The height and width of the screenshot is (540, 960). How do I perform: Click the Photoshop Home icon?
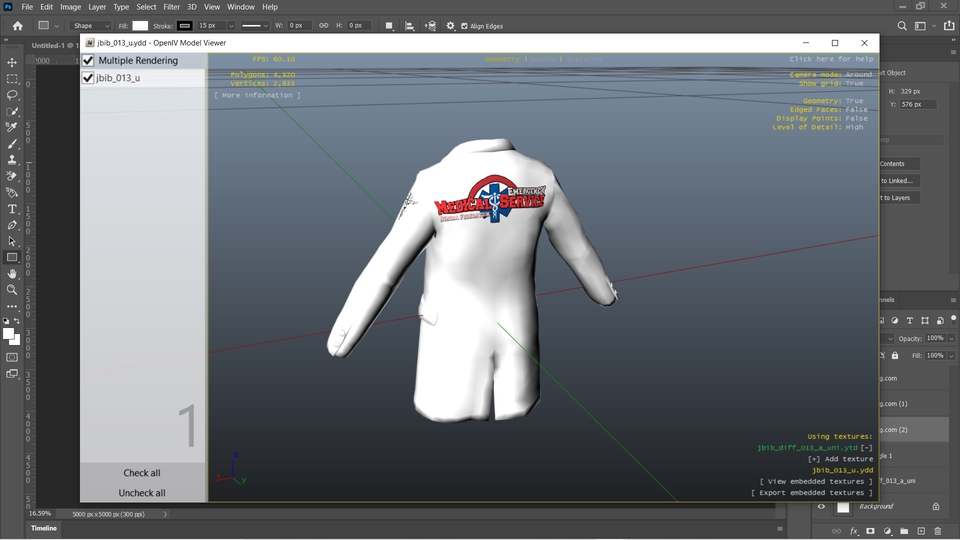[17, 25]
